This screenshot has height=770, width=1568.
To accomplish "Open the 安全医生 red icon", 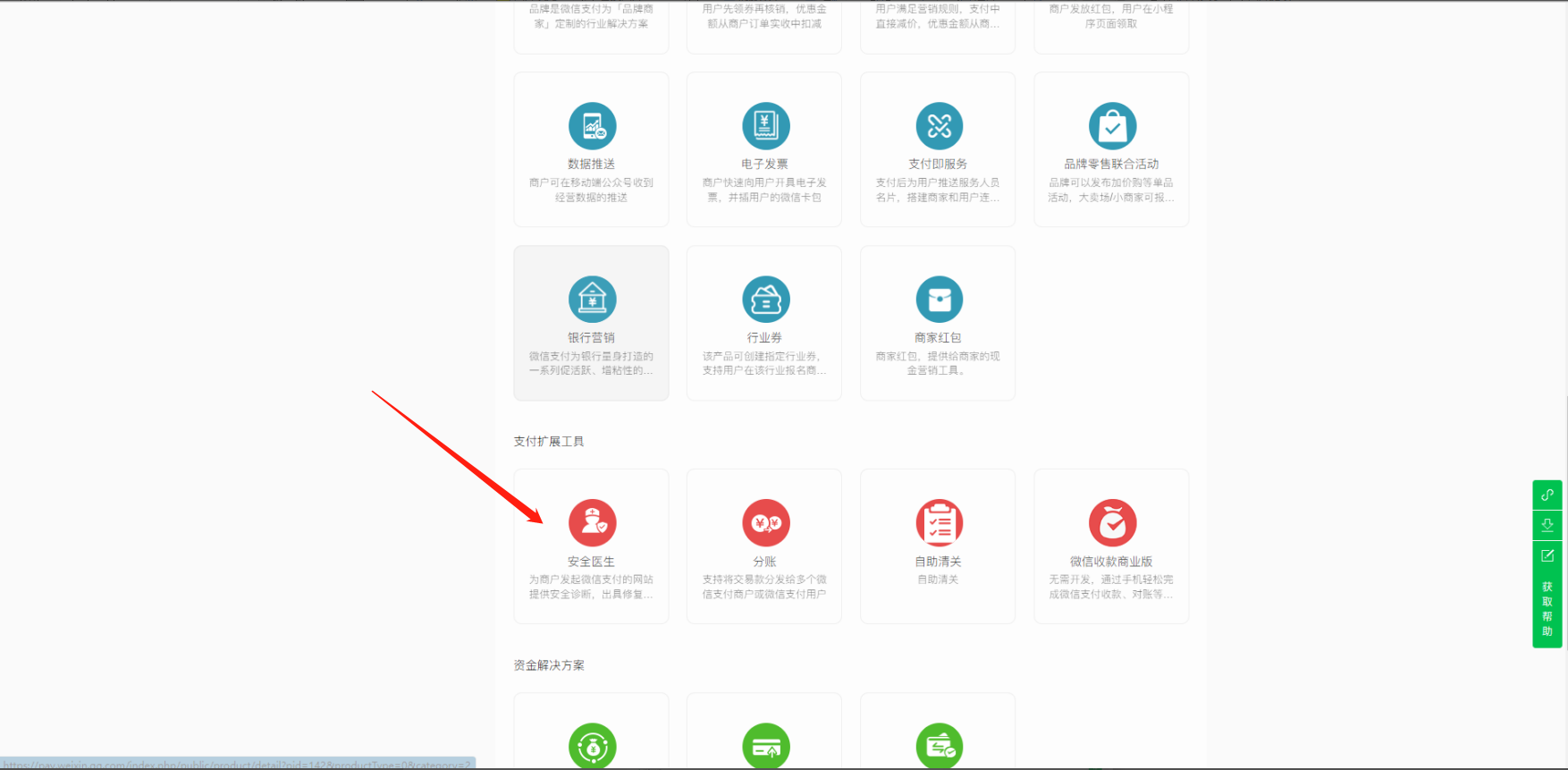I will (x=592, y=523).
